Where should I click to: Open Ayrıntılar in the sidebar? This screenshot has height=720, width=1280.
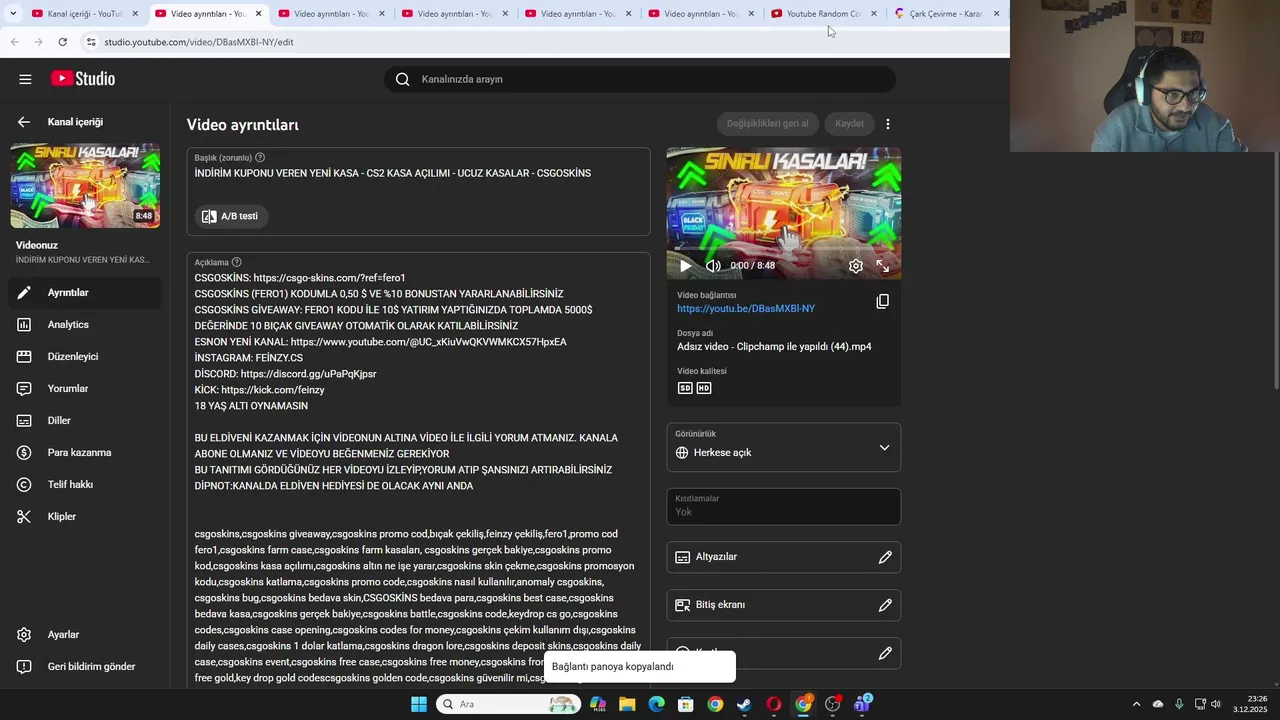pos(85,293)
